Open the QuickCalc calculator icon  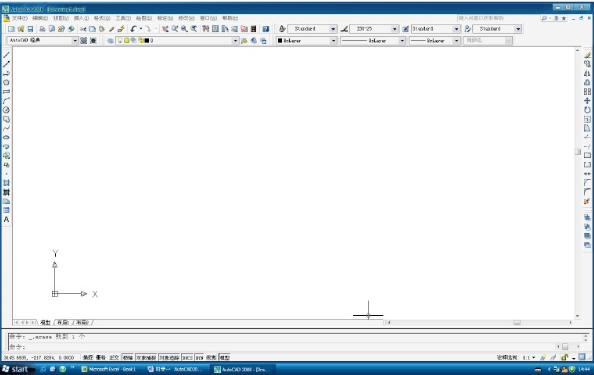coord(253,29)
